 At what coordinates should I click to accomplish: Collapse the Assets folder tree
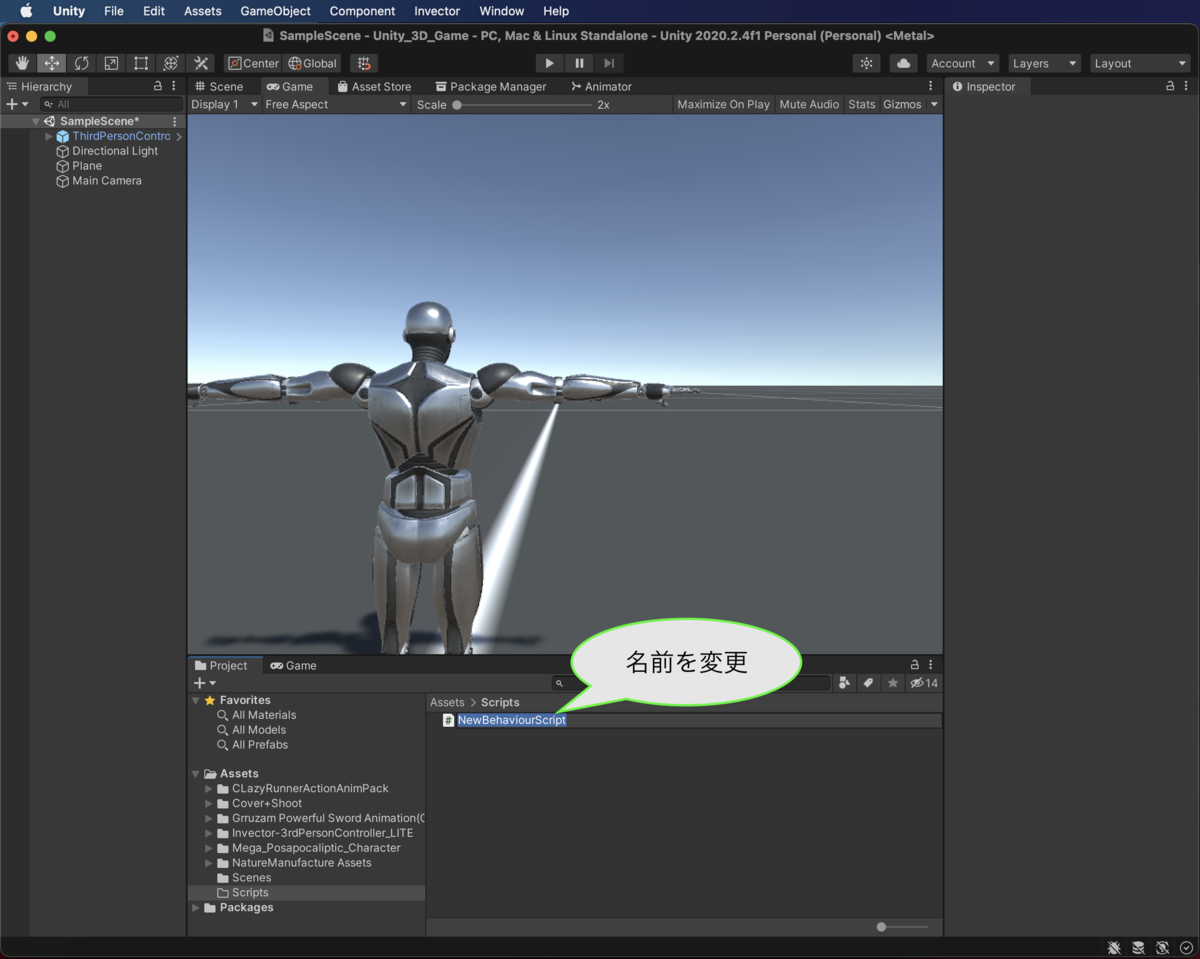point(195,773)
